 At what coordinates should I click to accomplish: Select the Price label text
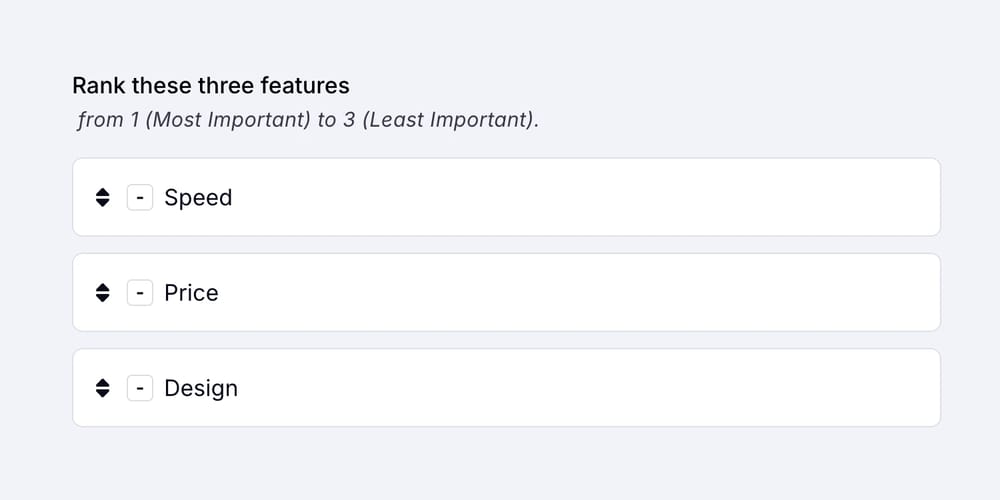point(191,293)
